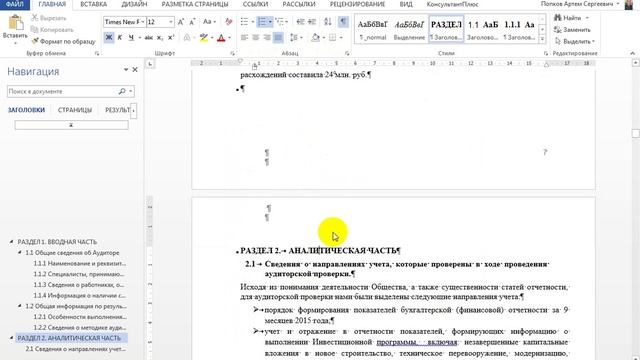The height and width of the screenshot is (360, 640).
Task: Toggle Bold (Ж) formatting
Action: 109,38
